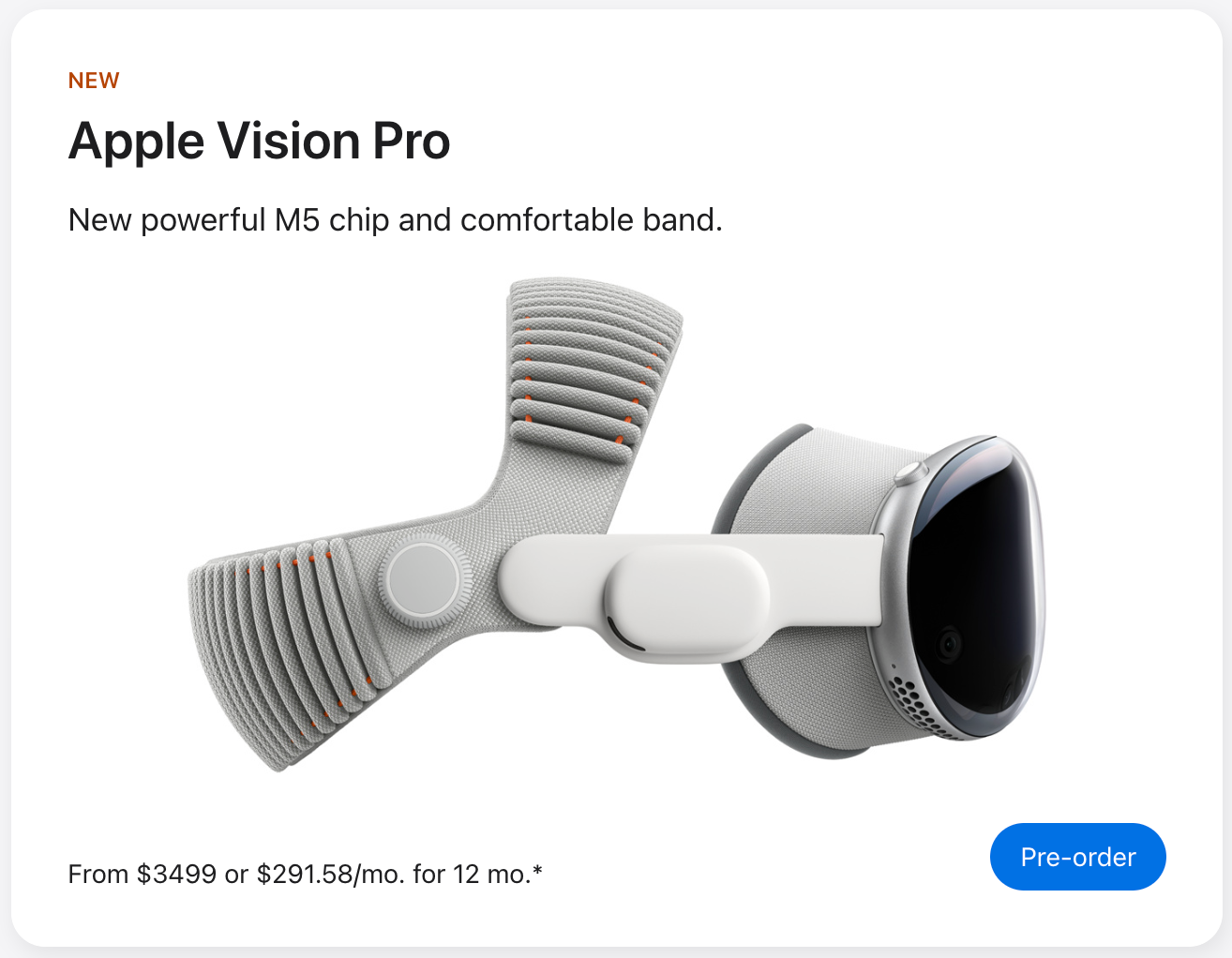Click the words comfortable band in the tagline
The height and width of the screenshot is (958, 1232).
[591, 220]
